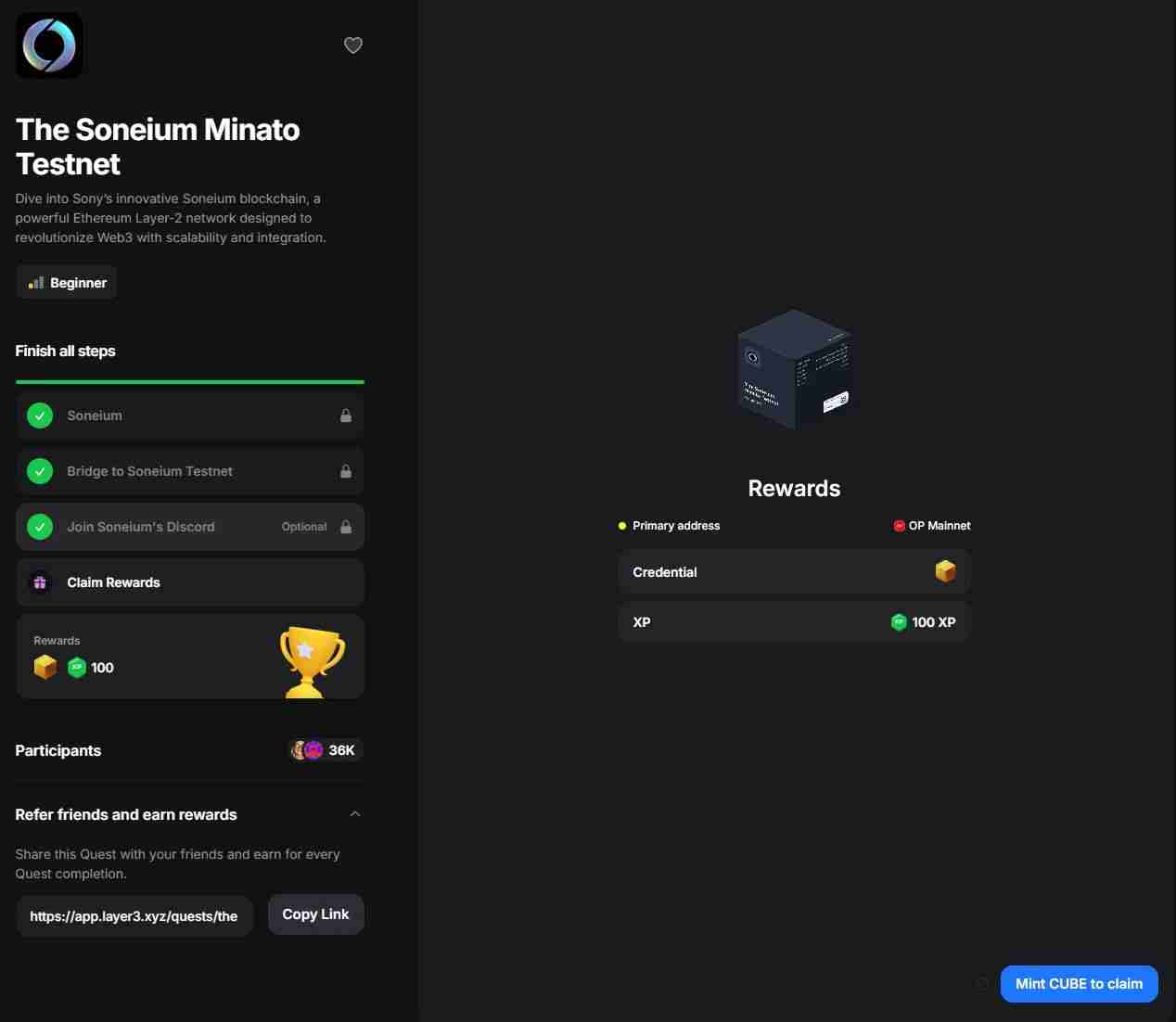This screenshot has height=1022, width=1176.
Task: Click the Primary address label
Action: tap(676, 526)
